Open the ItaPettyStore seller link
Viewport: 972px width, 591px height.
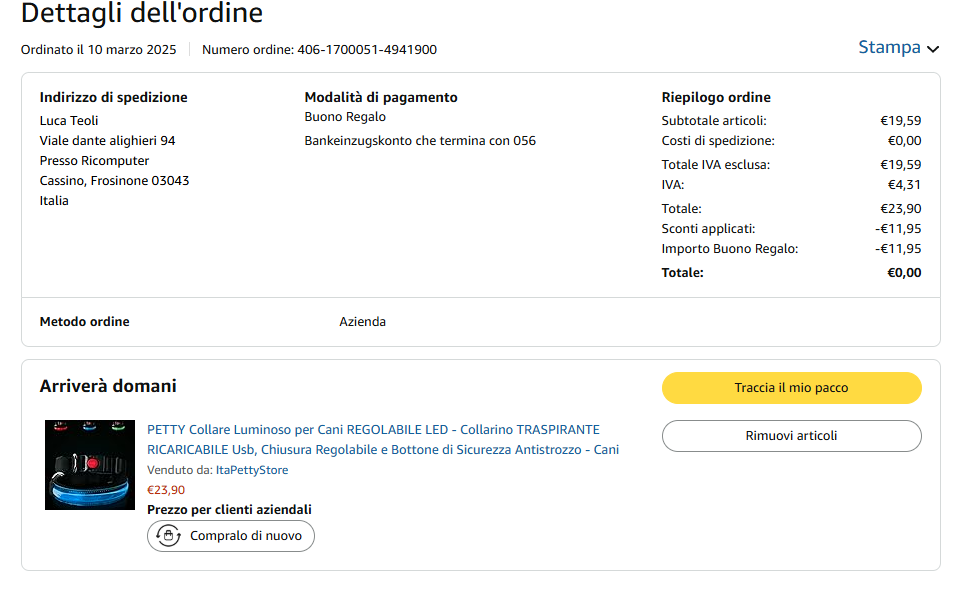[252, 470]
